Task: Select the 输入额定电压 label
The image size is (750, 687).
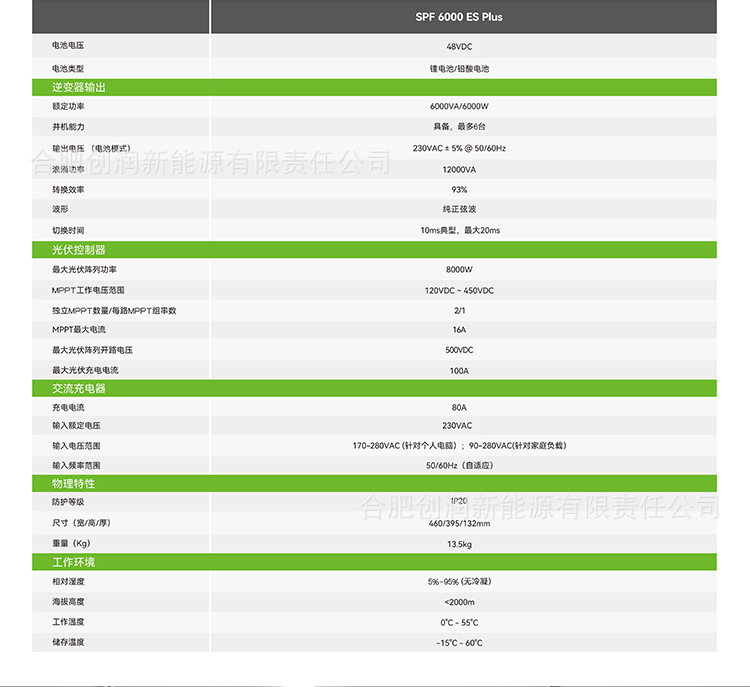Action: [x=76, y=426]
